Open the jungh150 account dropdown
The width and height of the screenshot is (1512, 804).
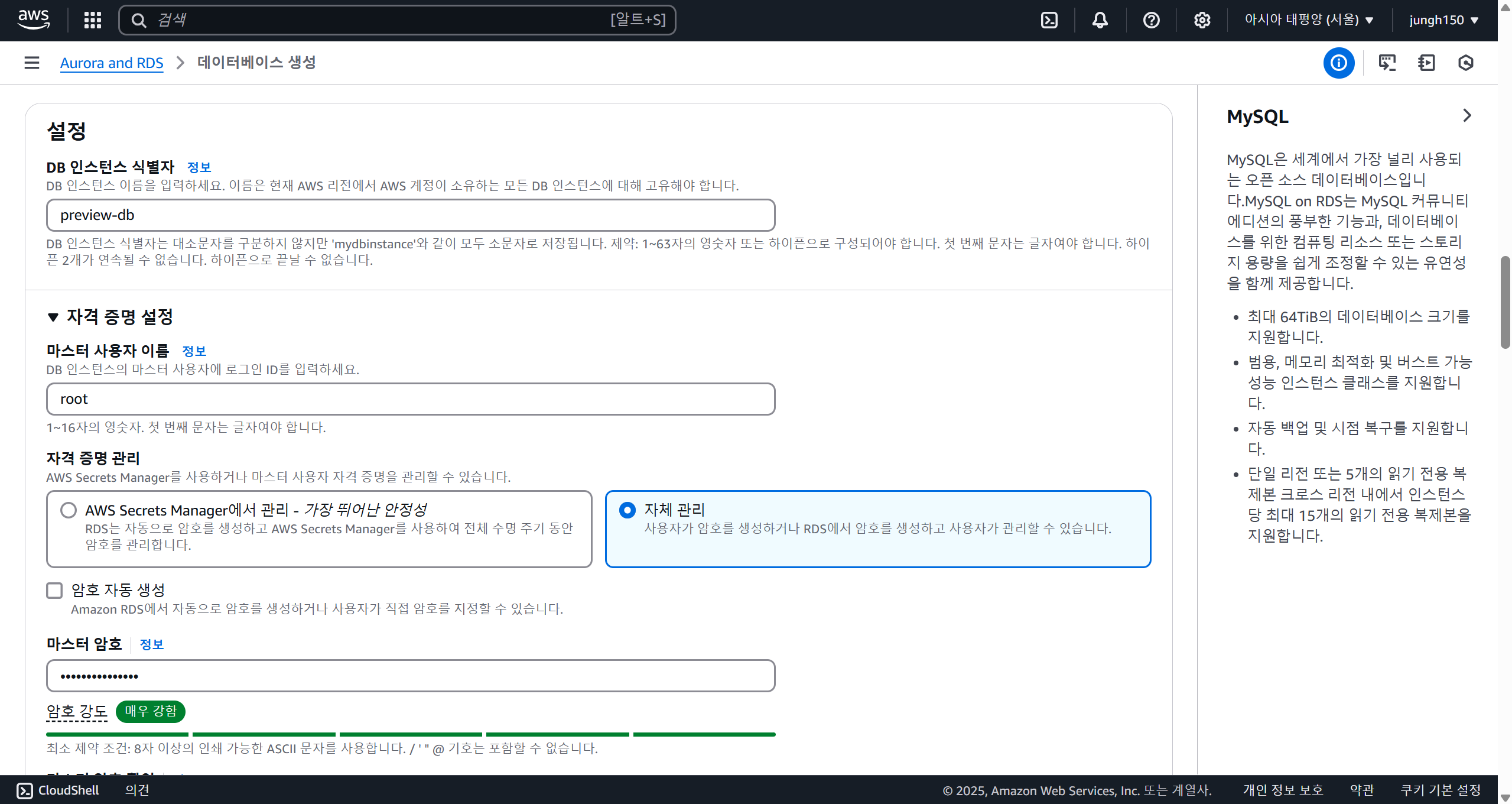pos(1443,20)
